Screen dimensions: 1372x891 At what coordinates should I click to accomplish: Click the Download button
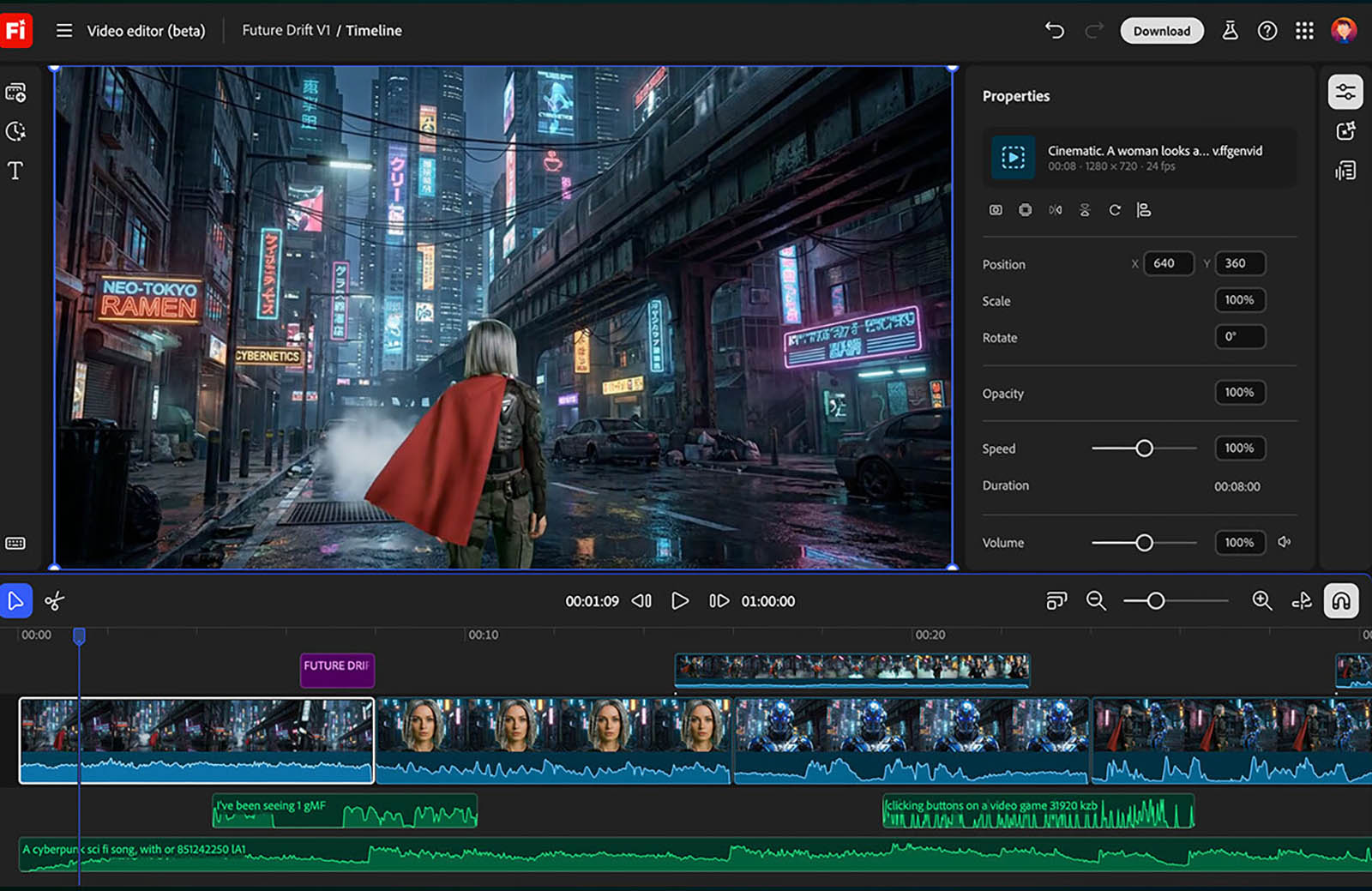coord(1161,31)
